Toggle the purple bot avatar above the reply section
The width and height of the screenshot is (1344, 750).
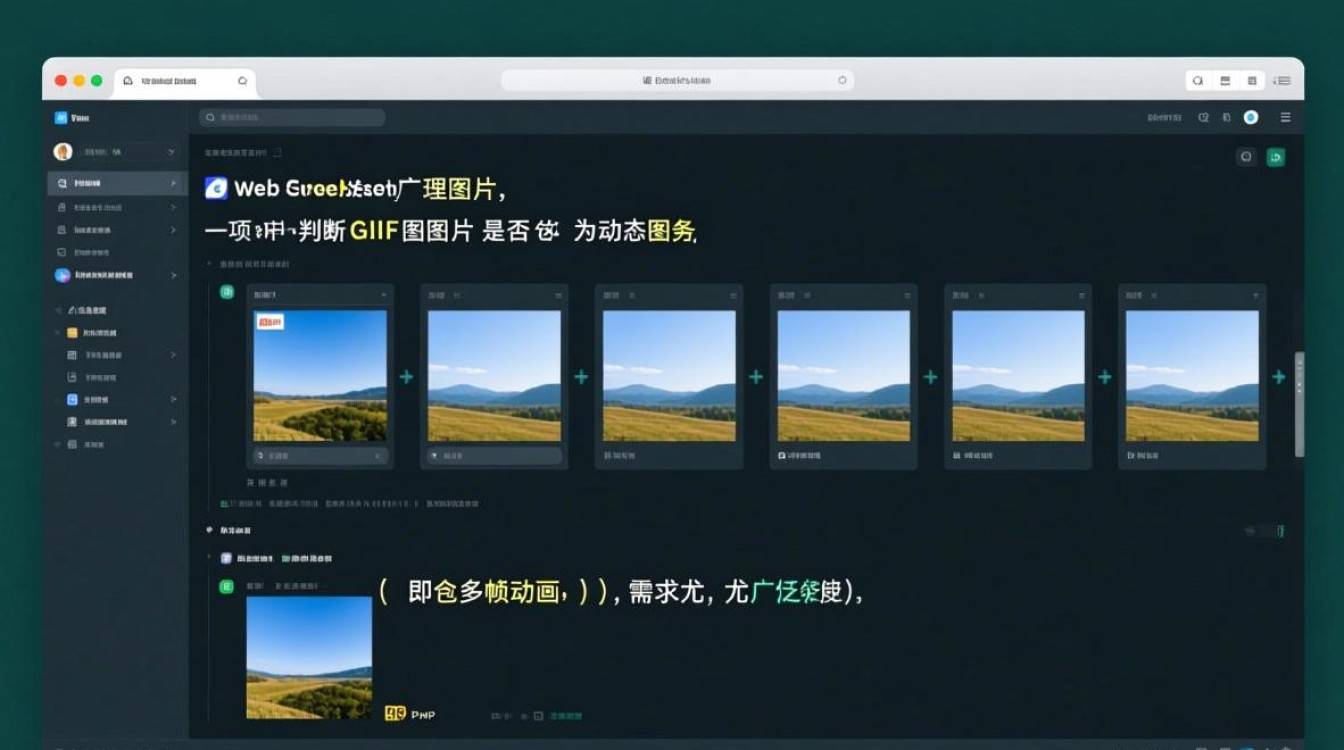tap(226, 558)
